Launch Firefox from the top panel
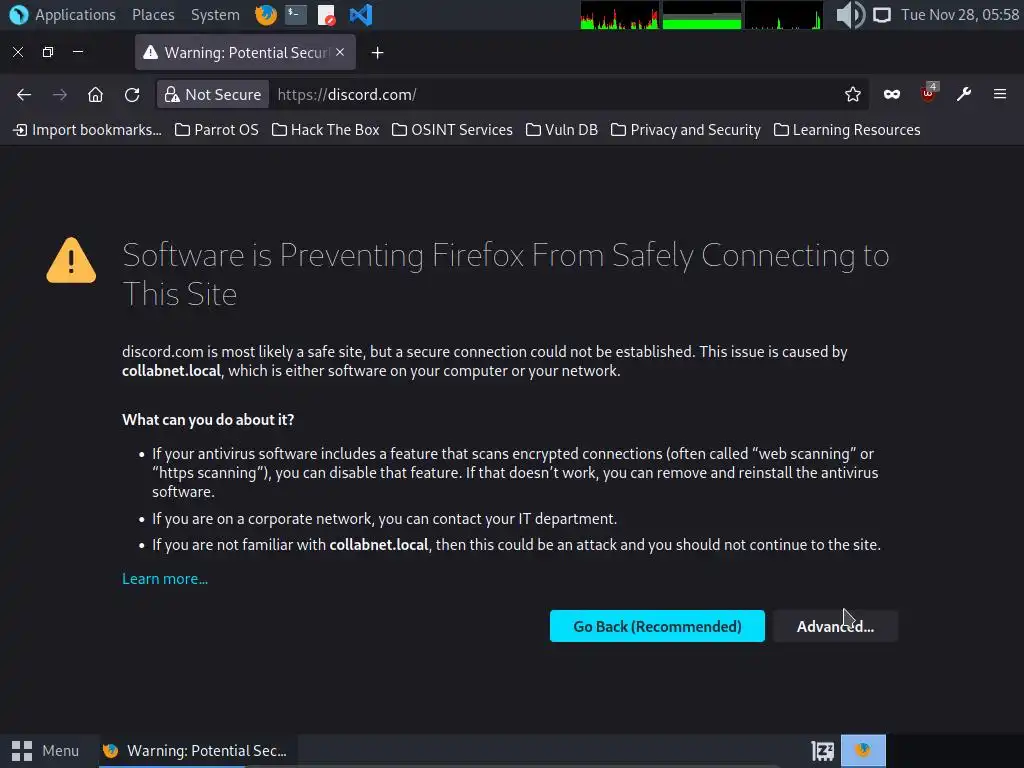Screen dimensions: 1024x768 tap(265, 14)
